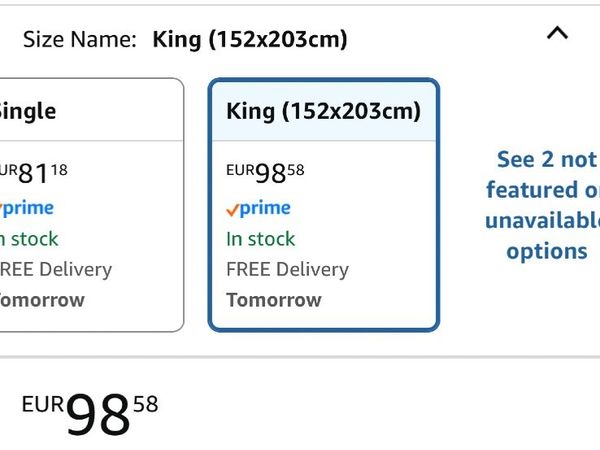Open the 'See 2 not featured or unavailable options' link
Screen dimensions: 600x450
point(543,205)
